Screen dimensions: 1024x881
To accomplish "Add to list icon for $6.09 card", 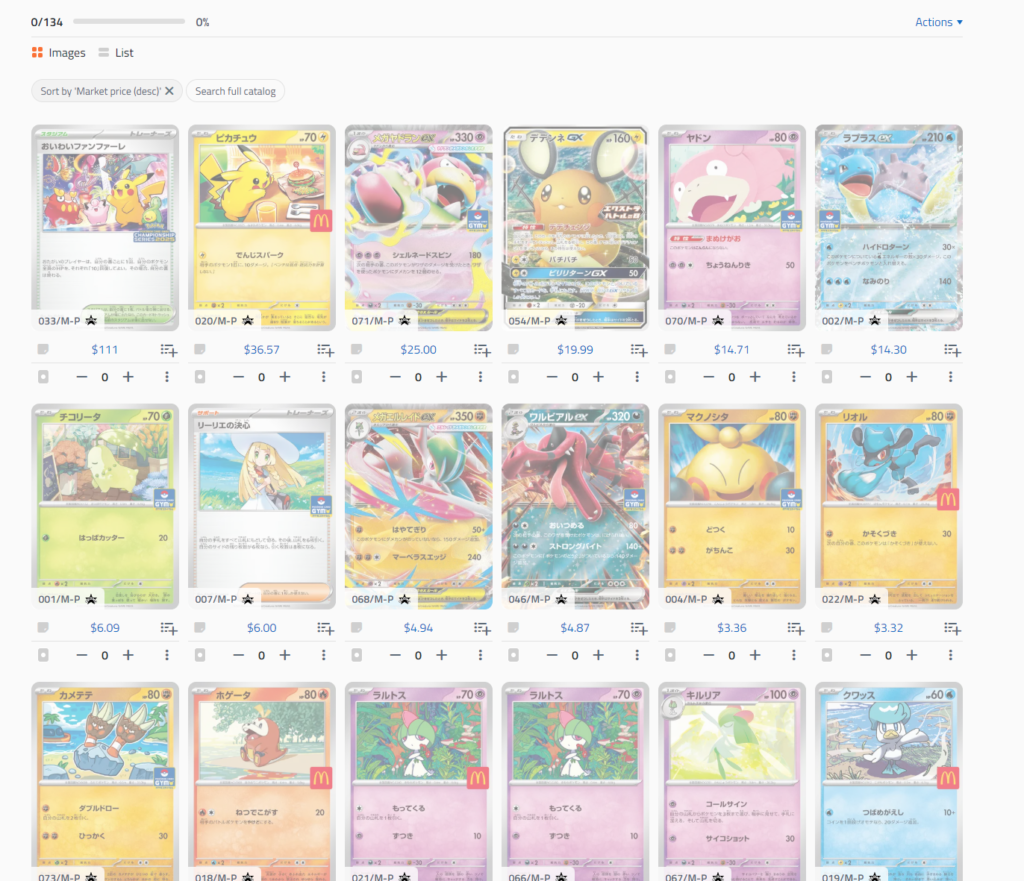I will [x=168, y=628].
